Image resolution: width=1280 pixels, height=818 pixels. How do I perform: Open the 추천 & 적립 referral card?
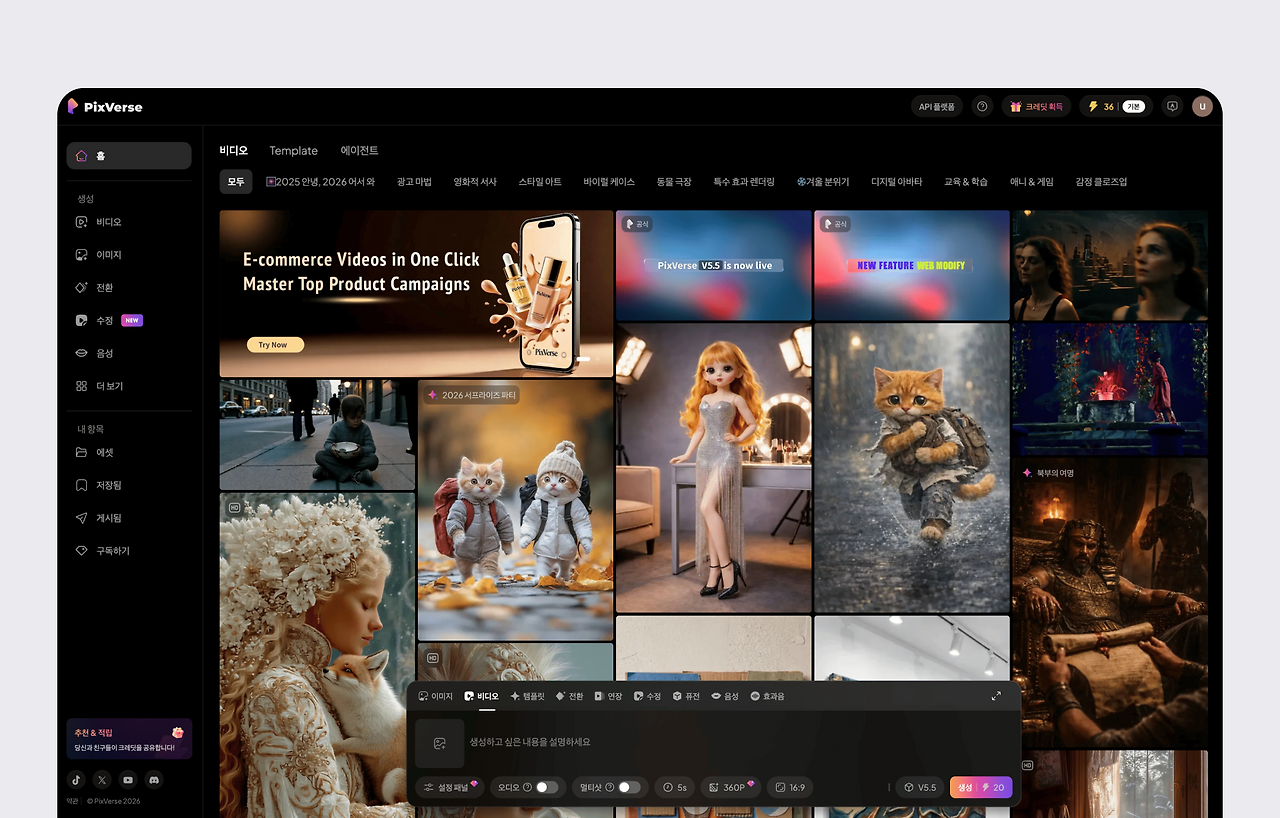129,739
